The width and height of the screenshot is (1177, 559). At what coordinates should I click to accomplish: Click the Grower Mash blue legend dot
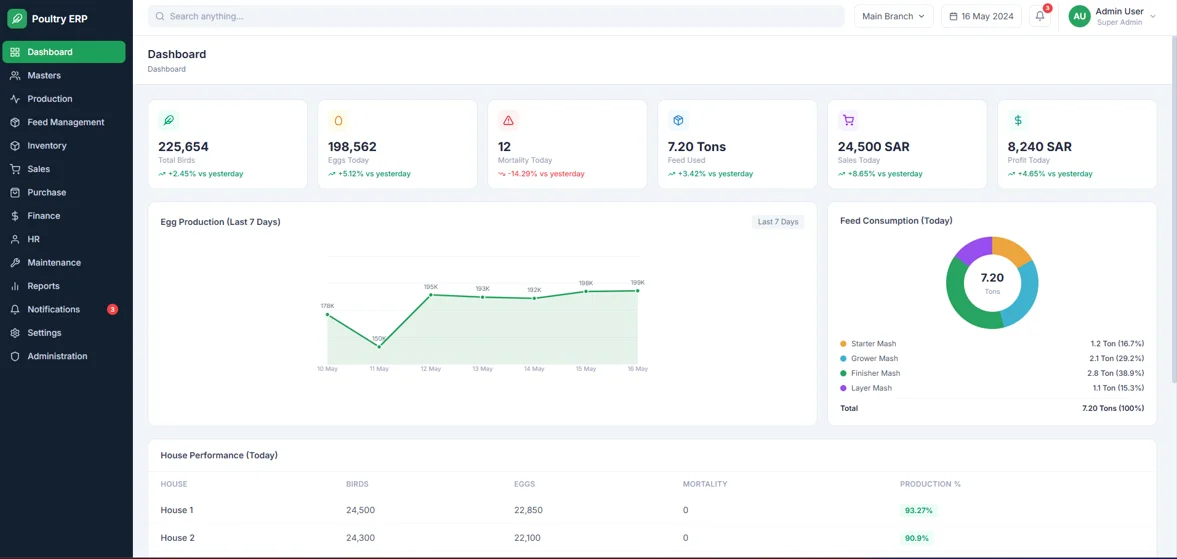point(843,359)
